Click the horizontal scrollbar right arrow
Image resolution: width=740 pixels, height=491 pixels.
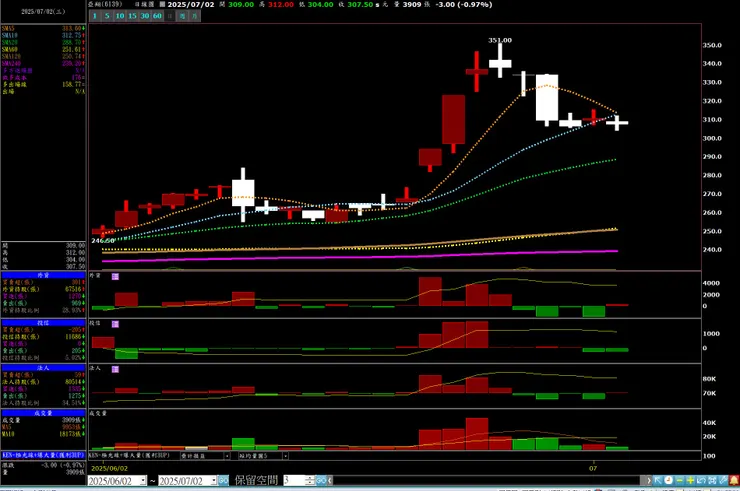point(649,481)
